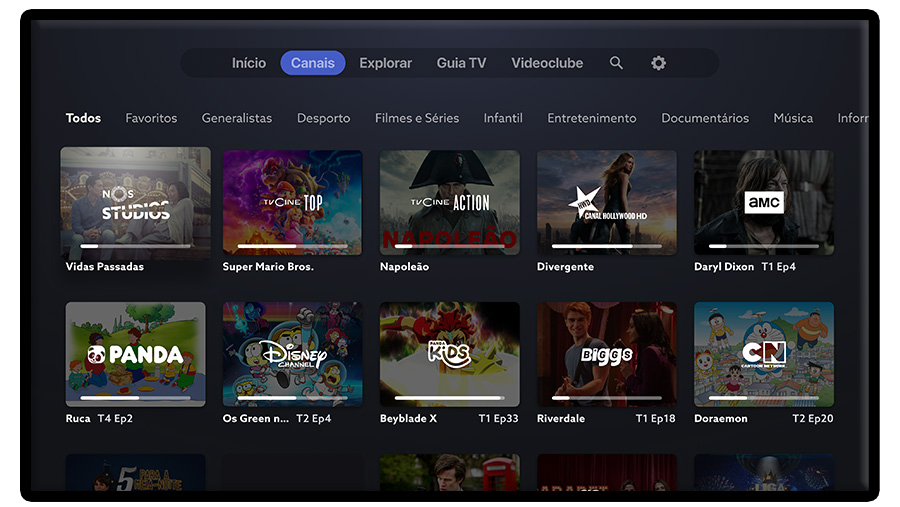Click the Beyblade X programme title
This screenshot has width=900, height=507.
pos(409,419)
